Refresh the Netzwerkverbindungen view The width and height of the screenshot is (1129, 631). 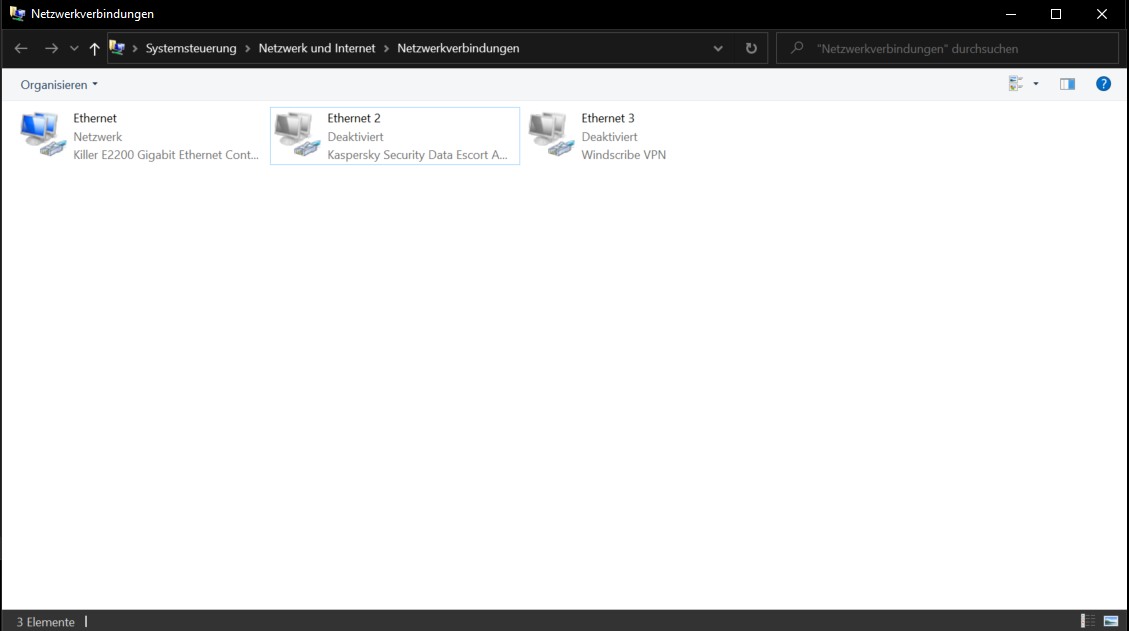tap(751, 48)
